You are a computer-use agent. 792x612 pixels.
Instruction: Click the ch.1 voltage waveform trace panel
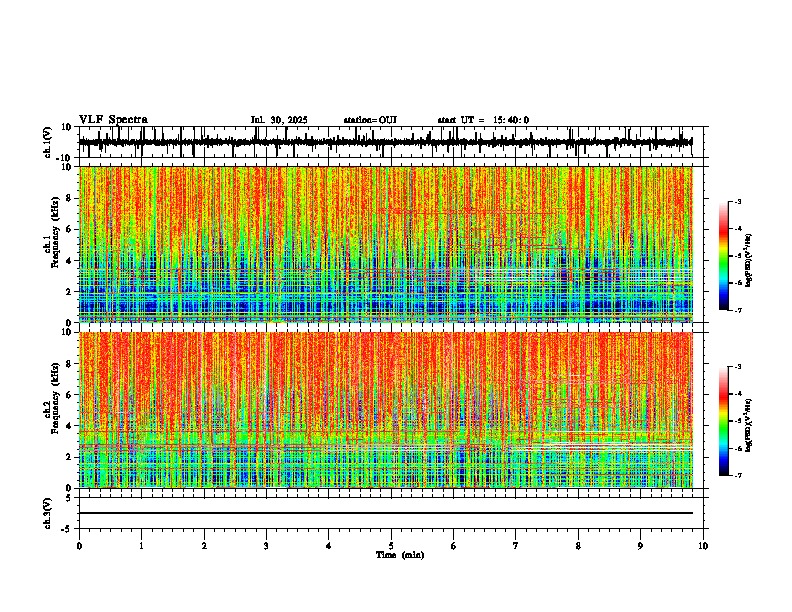[x=393, y=142]
